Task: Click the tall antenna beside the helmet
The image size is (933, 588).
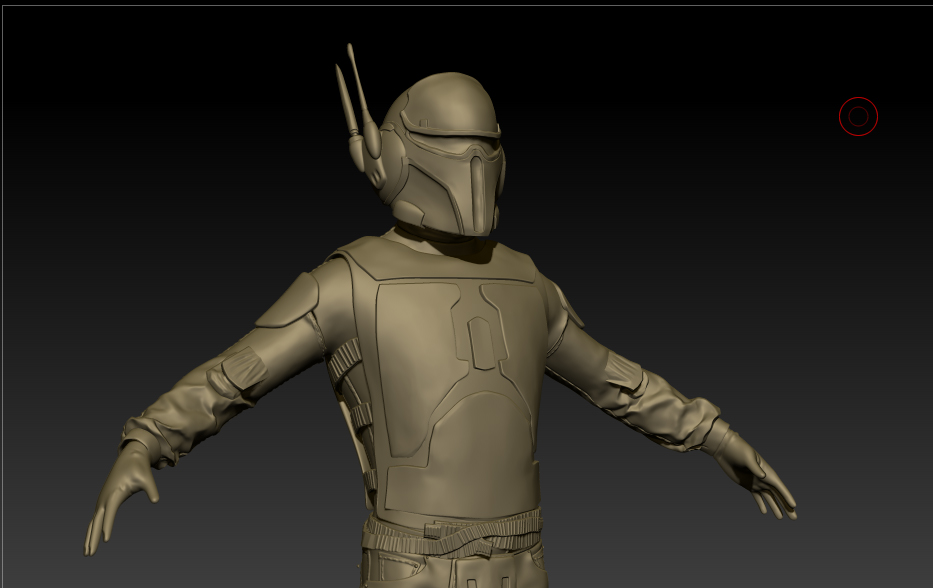Action: click(362, 101)
